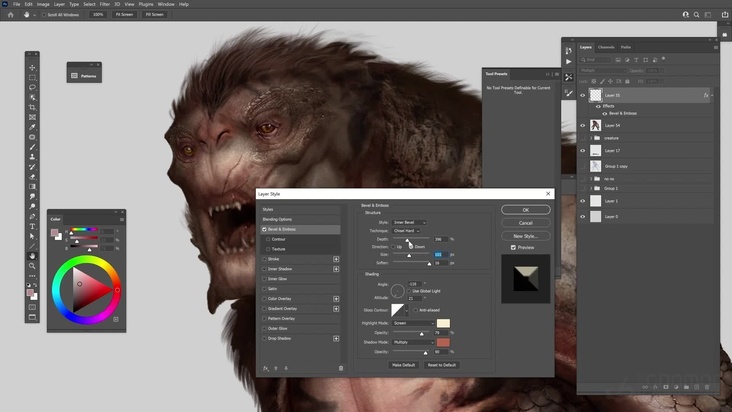This screenshot has height=412, width=732.
Task: Select the Clone Stamp tool
Action: click(32, 157)
